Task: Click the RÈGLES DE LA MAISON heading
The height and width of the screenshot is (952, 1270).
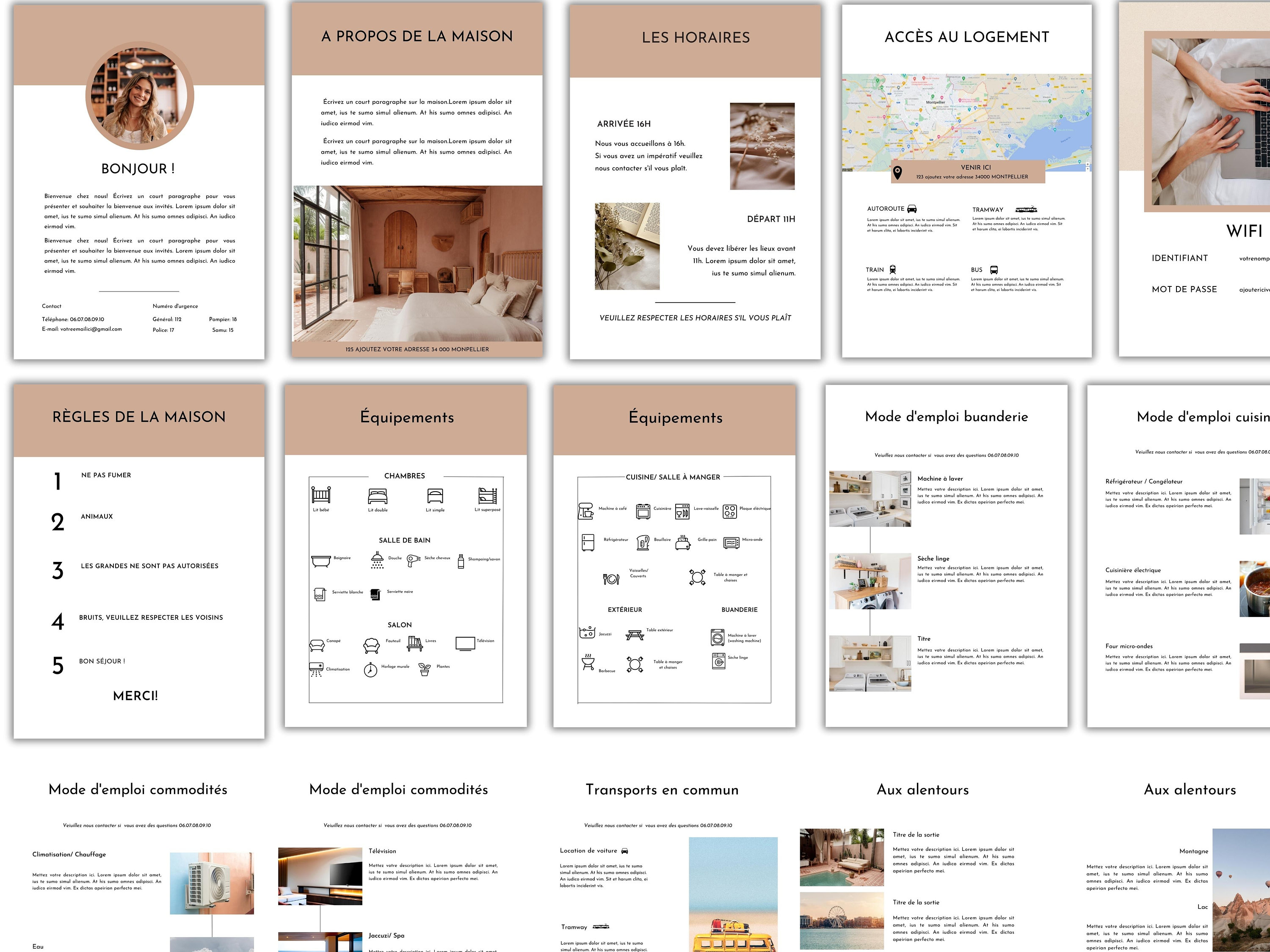Action: pos(139,417)
